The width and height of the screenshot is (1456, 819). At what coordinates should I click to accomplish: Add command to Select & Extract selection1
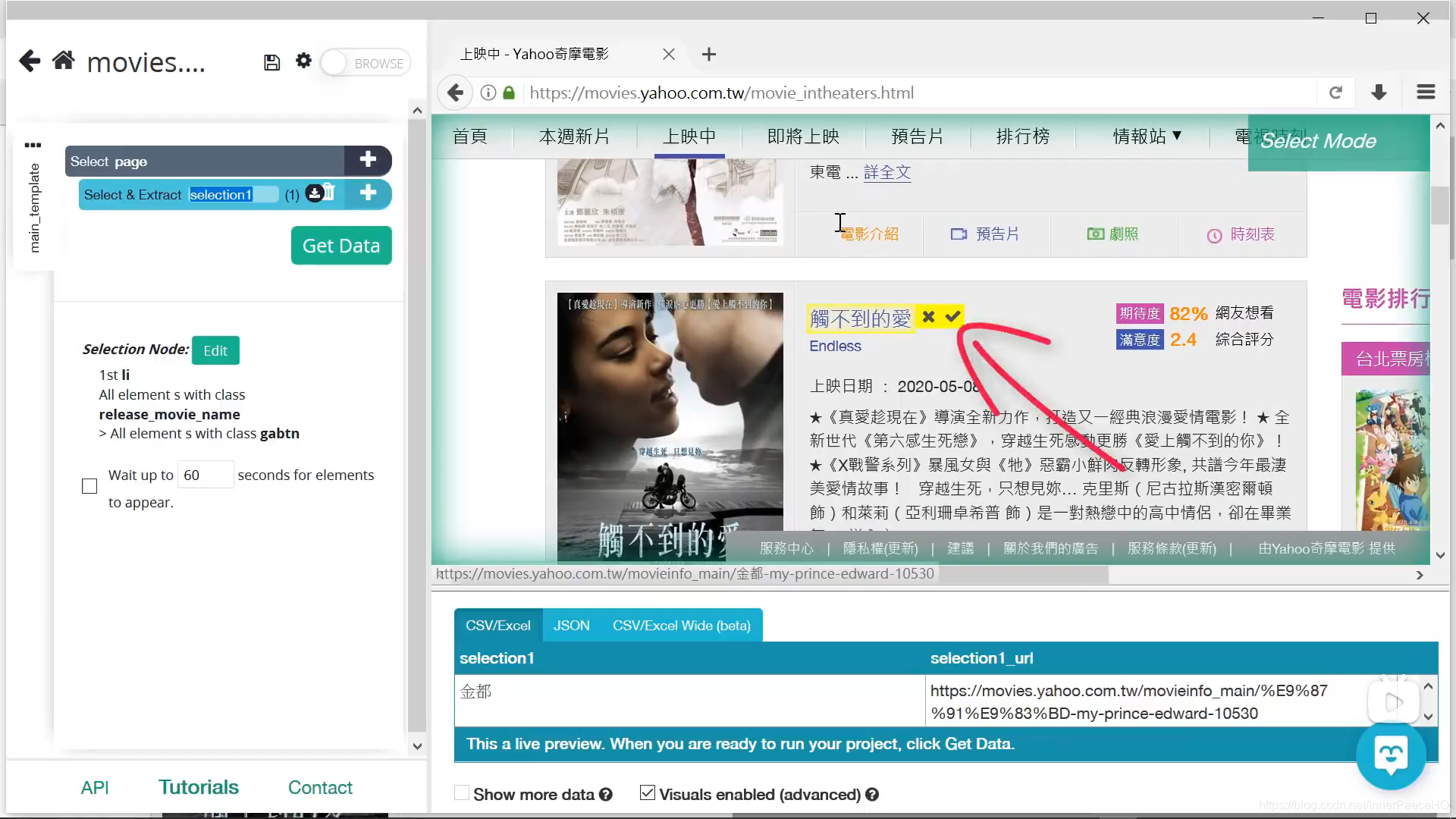tap(368, 193)
